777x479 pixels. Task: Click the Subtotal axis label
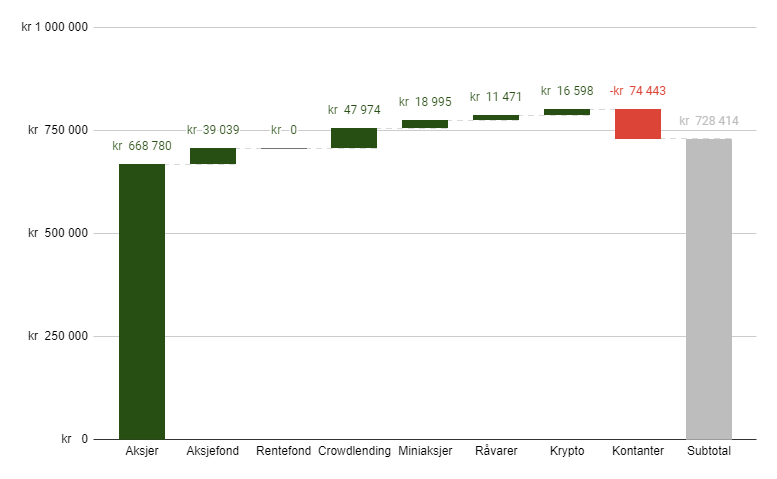(x=709, y=451)
